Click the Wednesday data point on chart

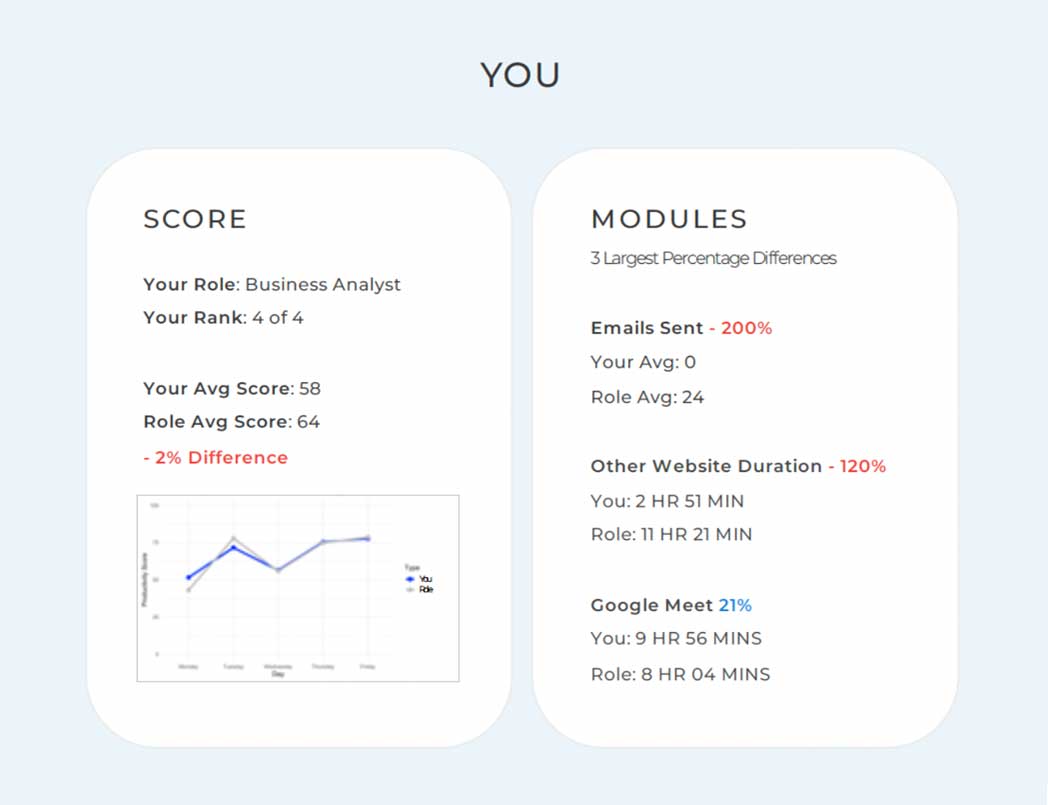[x=278, y=570]
